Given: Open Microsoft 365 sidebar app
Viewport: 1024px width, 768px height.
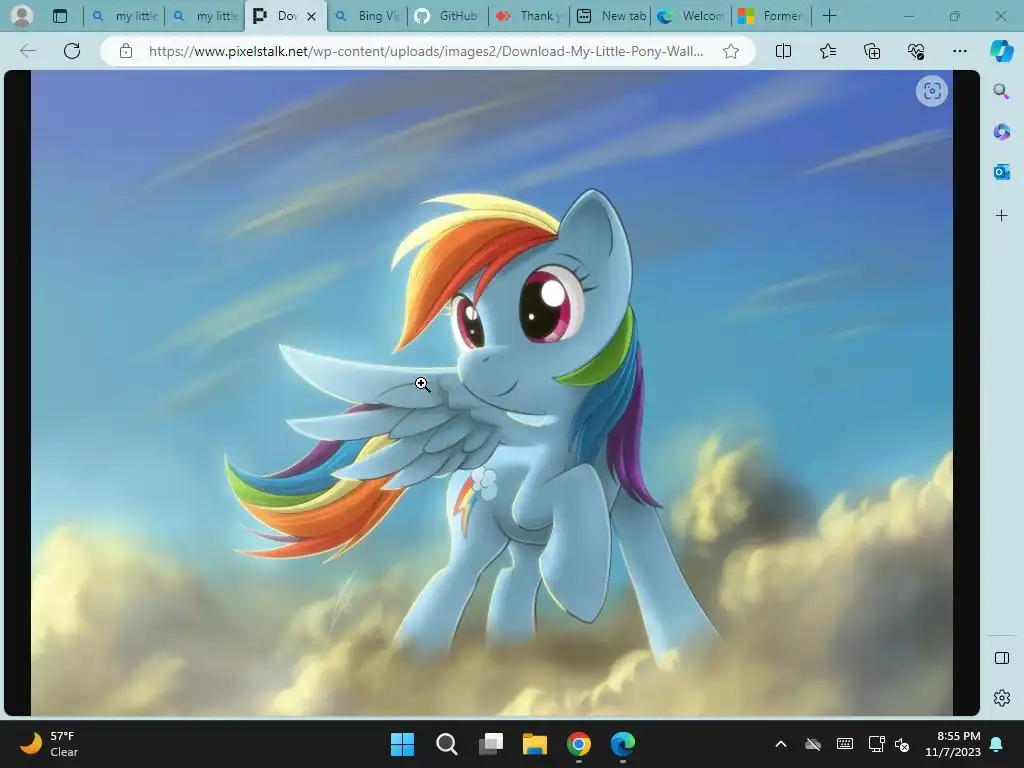Looking at the screenshot, I should coord(1001,132).
